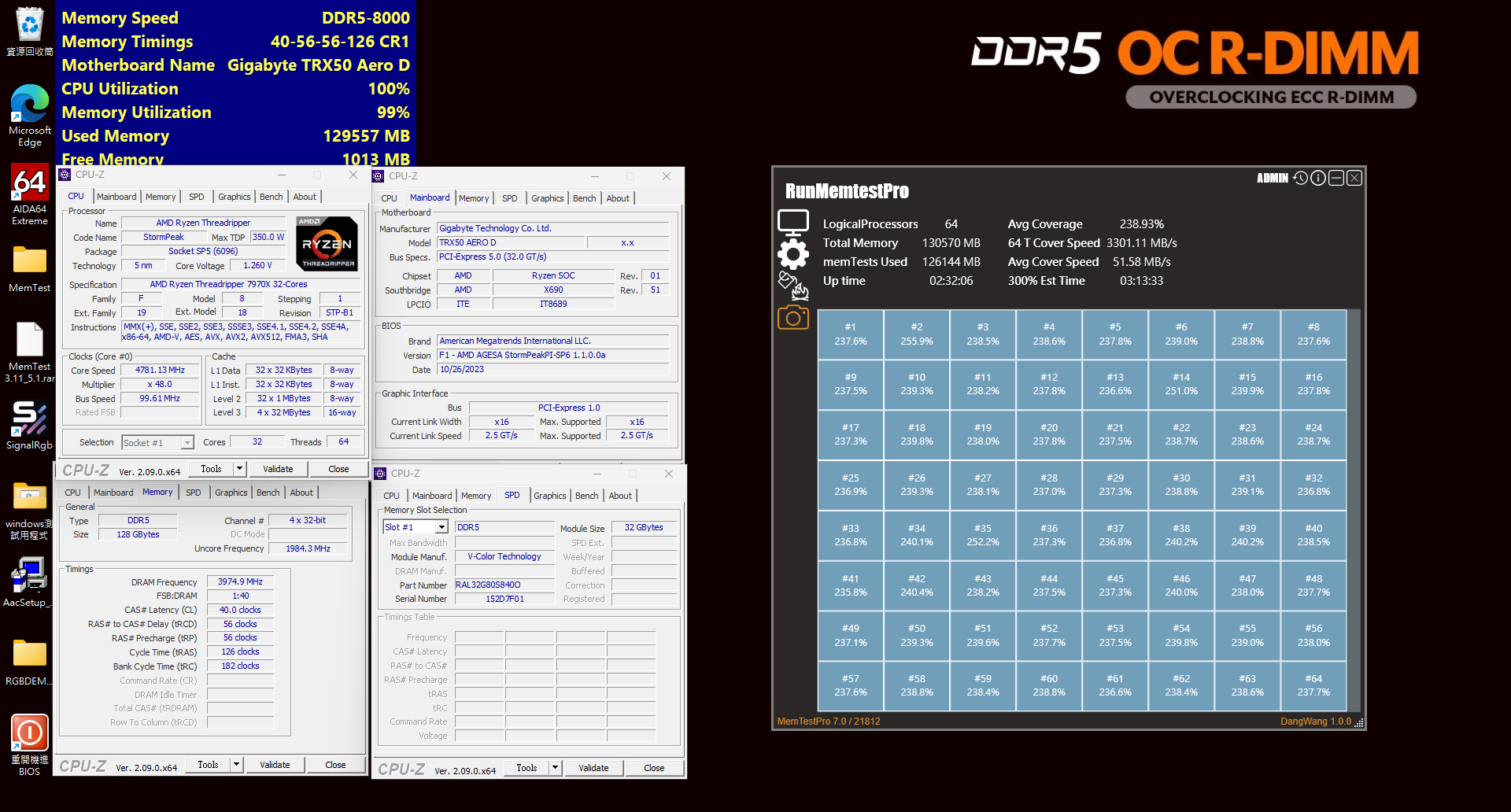Launch Microsoft Edge from the desktop
Viewport: 1511px width, 812px height.
tap(30, 116)
